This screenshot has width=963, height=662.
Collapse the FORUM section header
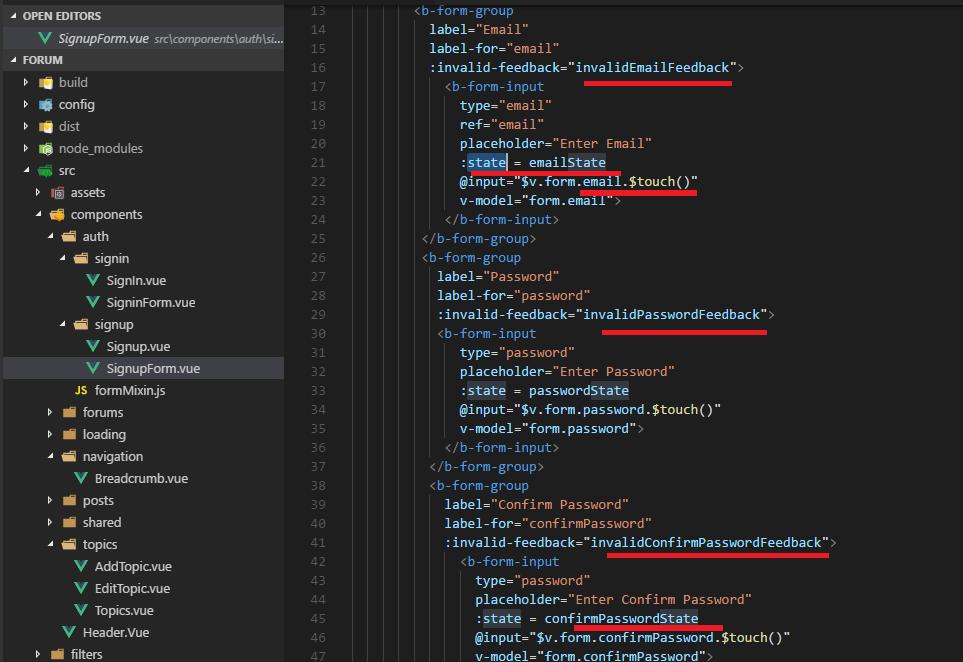pos(14,60)
